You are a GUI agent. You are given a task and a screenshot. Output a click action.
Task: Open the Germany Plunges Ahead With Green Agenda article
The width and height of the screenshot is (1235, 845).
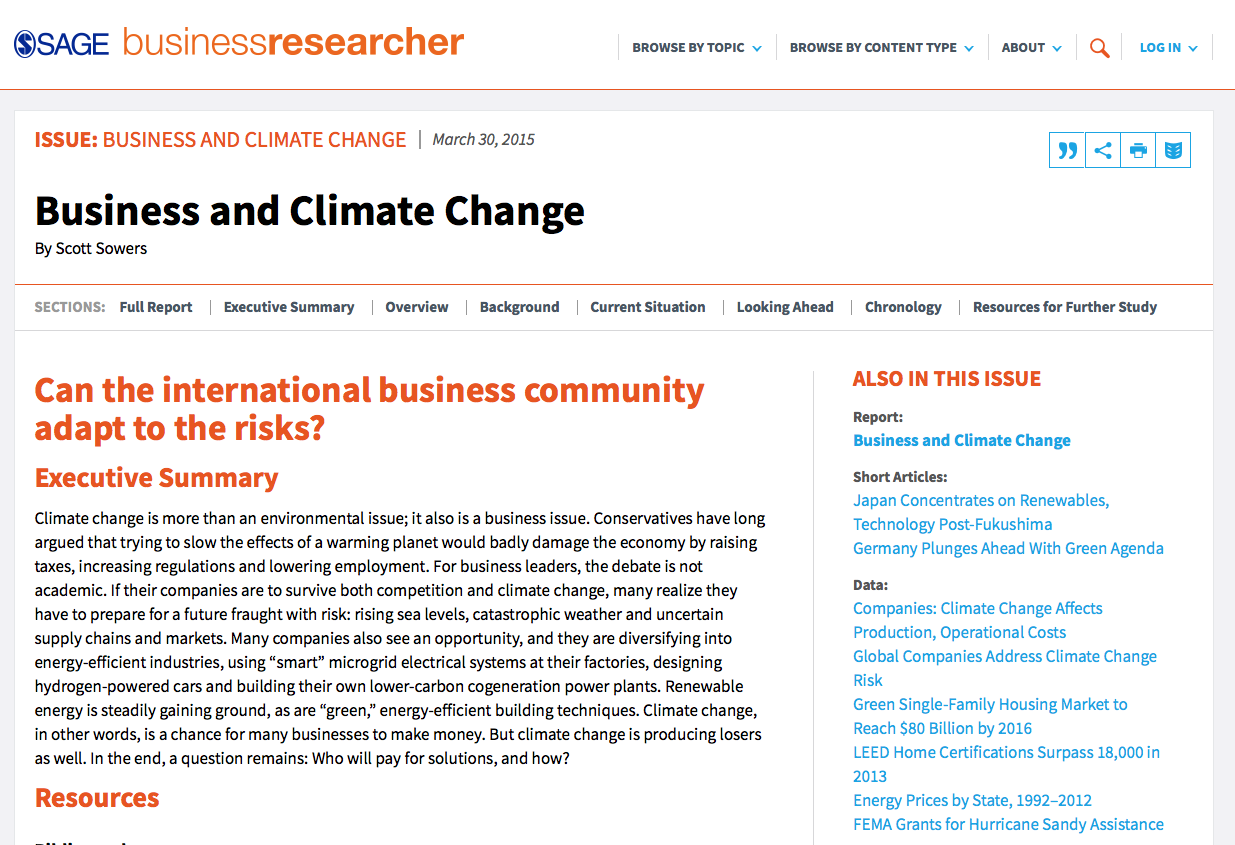1008,548
